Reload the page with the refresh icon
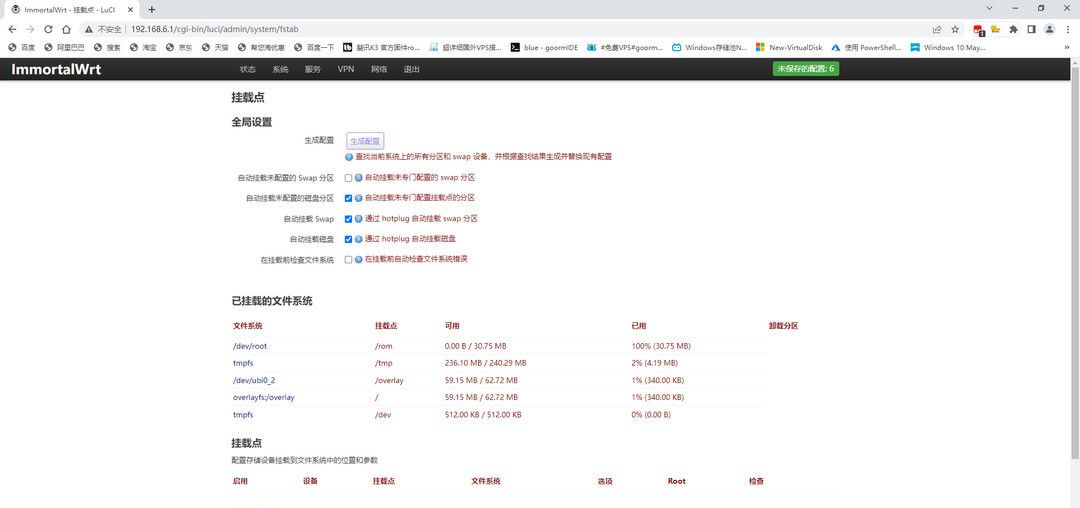The height and width of the screenshot is (508, 1080). (x=48, y=30)
